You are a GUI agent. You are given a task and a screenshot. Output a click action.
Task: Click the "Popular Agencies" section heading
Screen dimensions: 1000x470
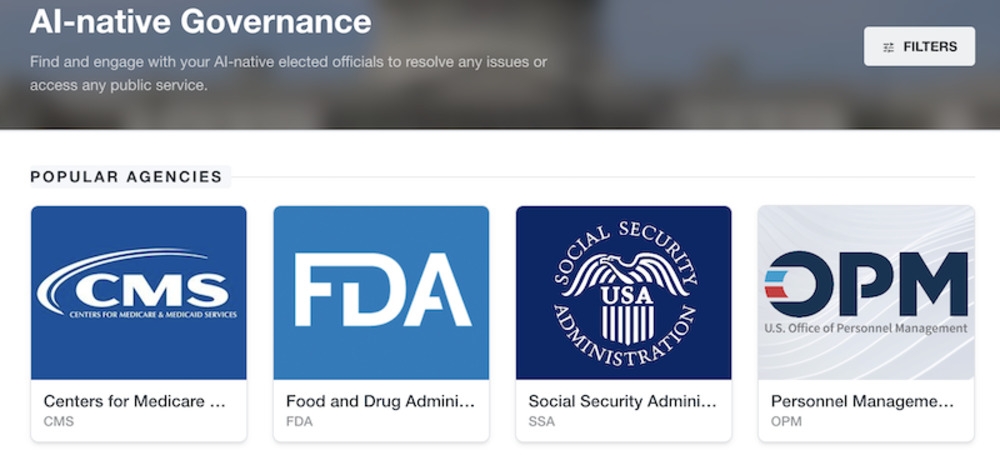(126, 177)
